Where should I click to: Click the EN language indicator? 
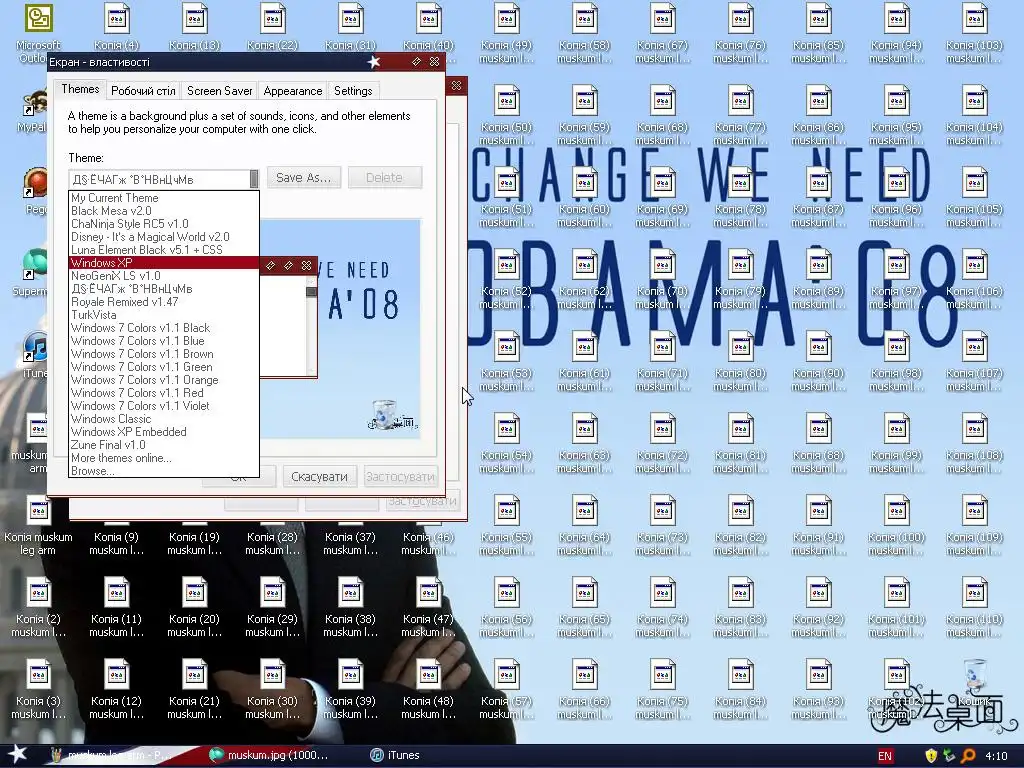885,756
